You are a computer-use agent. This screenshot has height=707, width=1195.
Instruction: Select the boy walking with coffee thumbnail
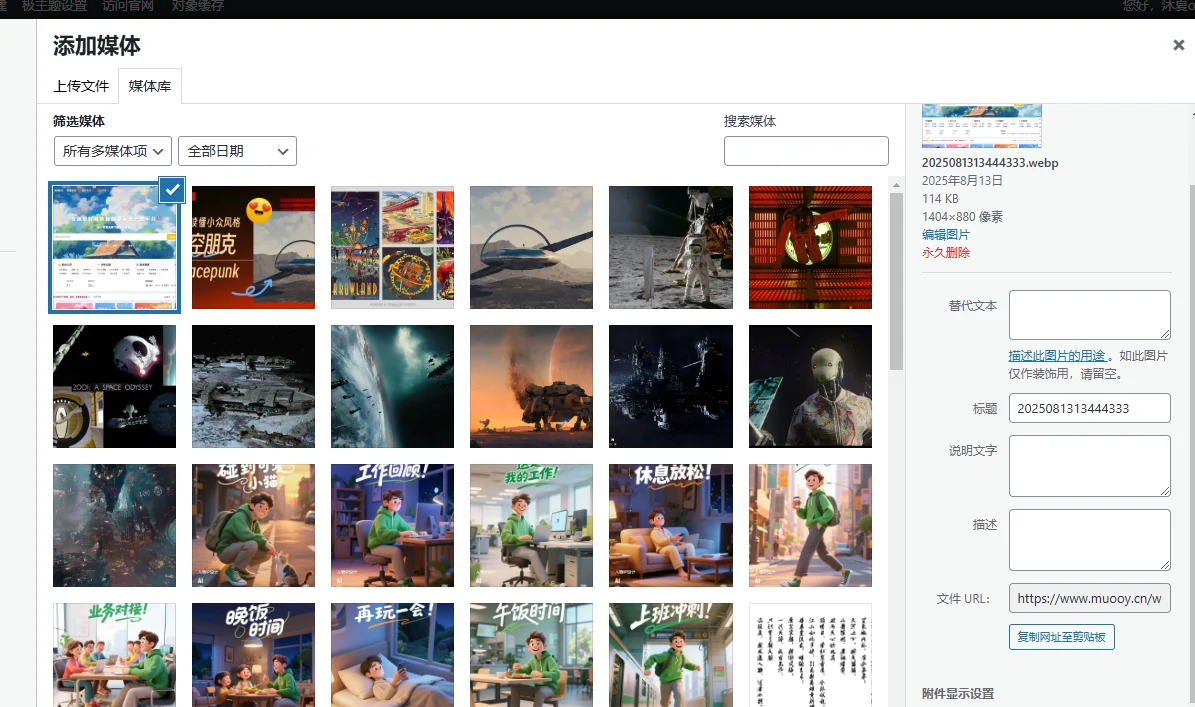coord(810,526)
